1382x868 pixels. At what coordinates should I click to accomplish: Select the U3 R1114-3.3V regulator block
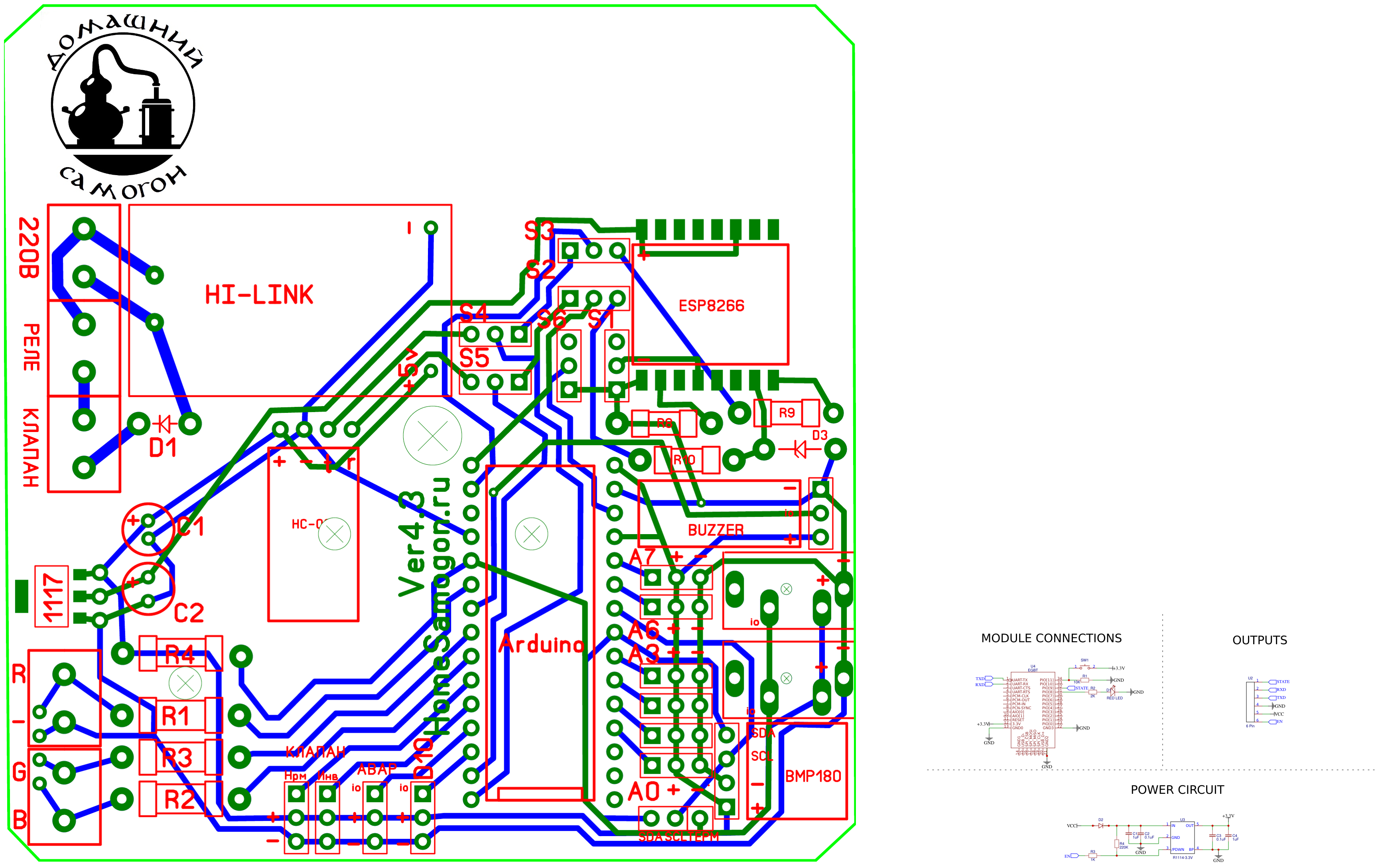point(1182,838)
